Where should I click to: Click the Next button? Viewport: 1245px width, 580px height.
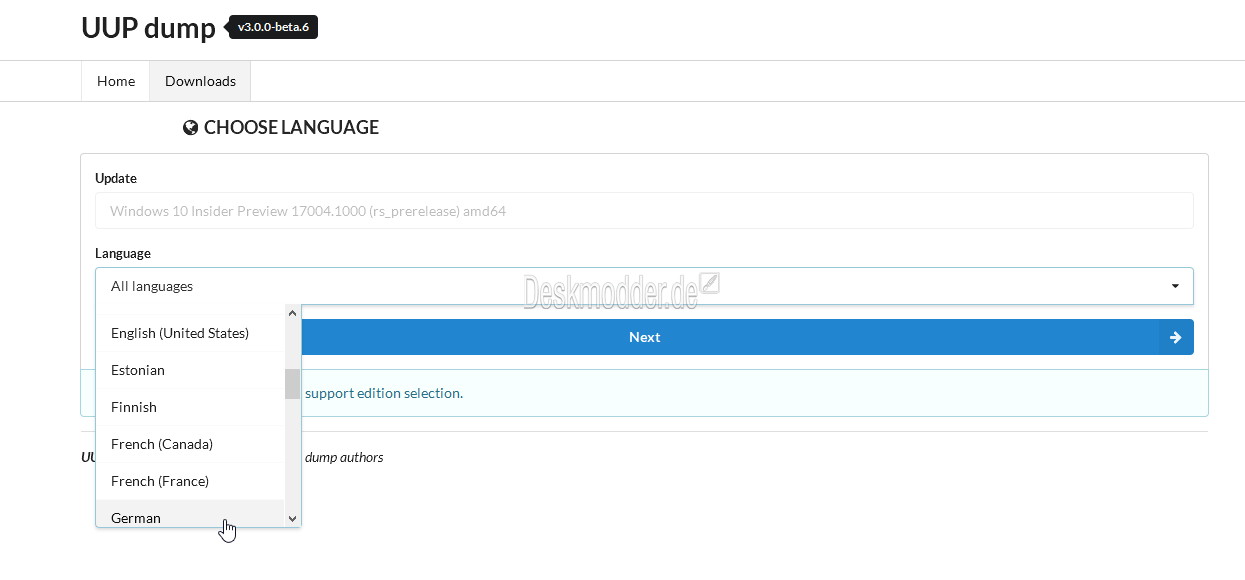[645, 337]
